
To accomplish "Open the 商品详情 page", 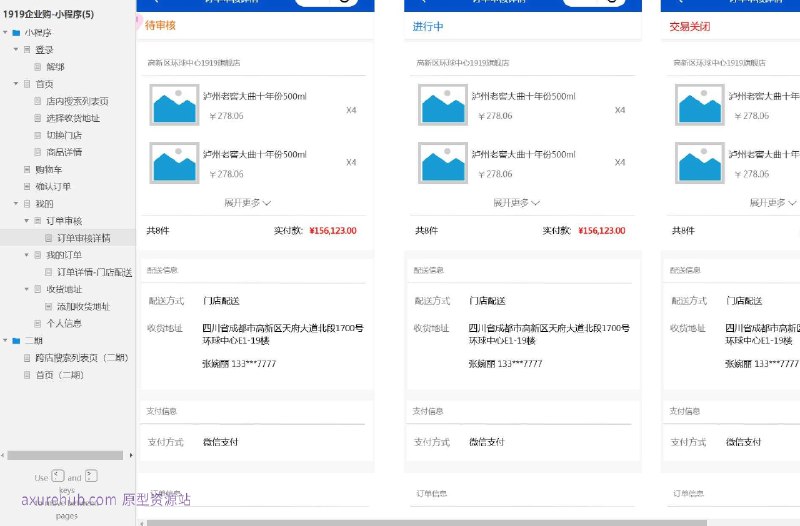I will click(x=64, y=152).
